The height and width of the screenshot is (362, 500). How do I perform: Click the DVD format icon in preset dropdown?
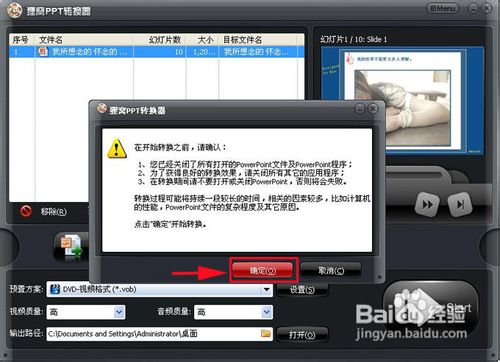[x=55, y=289]
